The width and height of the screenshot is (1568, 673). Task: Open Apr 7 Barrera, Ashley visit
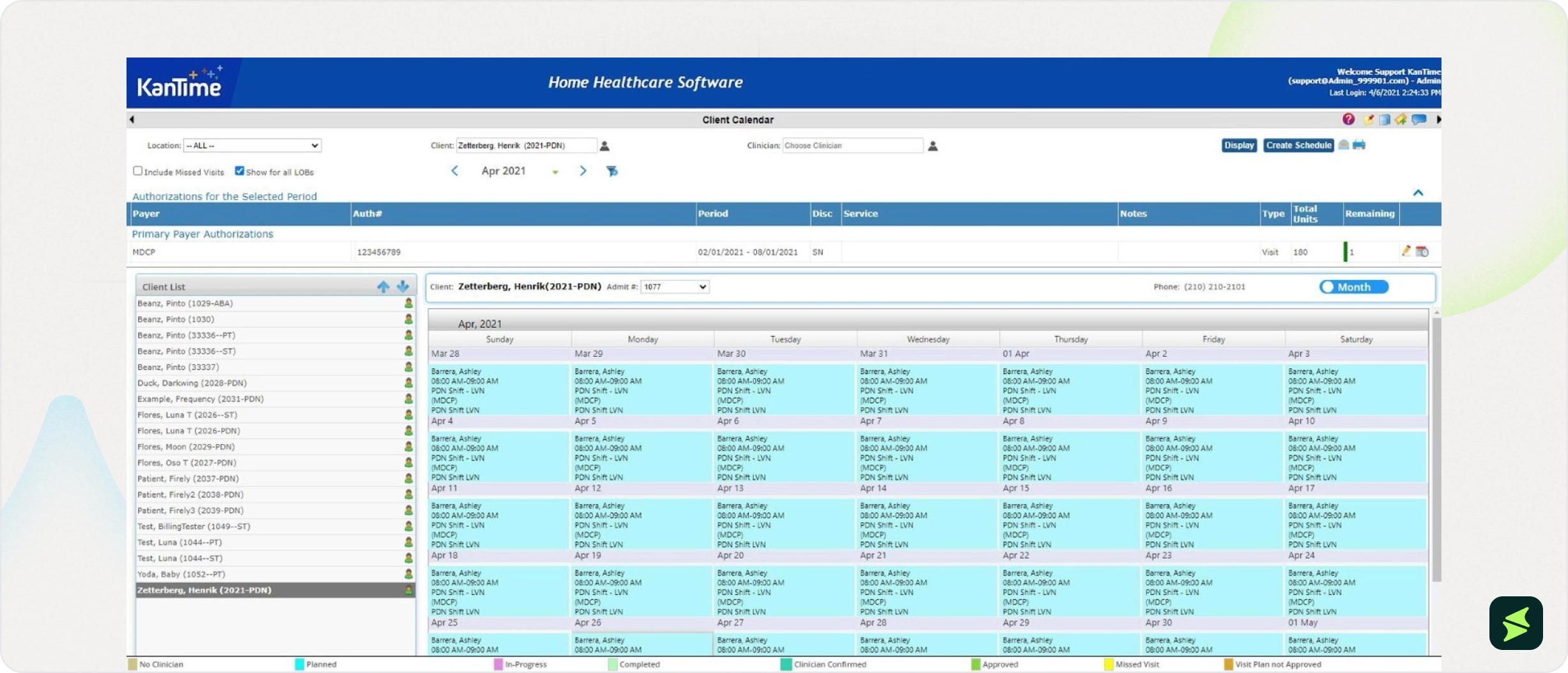[926, 458]
